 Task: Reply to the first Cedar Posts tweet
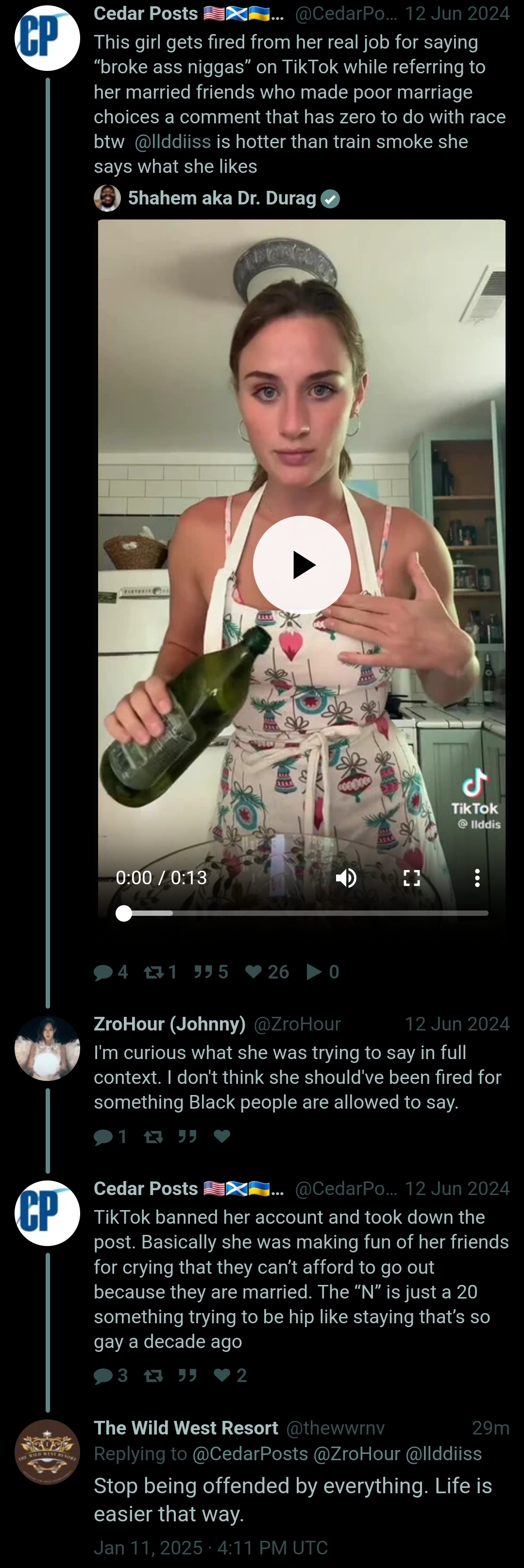click(x=111, y=972)
